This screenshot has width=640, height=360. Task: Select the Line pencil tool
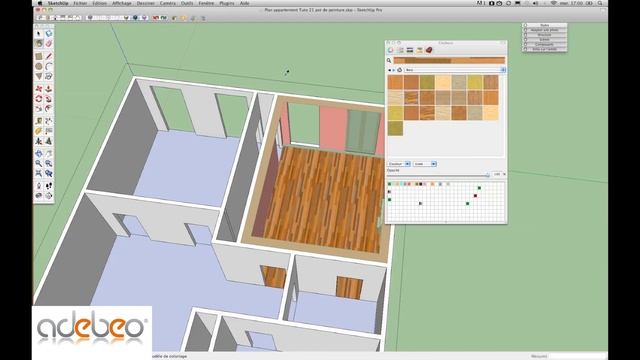click(x=49, y=56)
